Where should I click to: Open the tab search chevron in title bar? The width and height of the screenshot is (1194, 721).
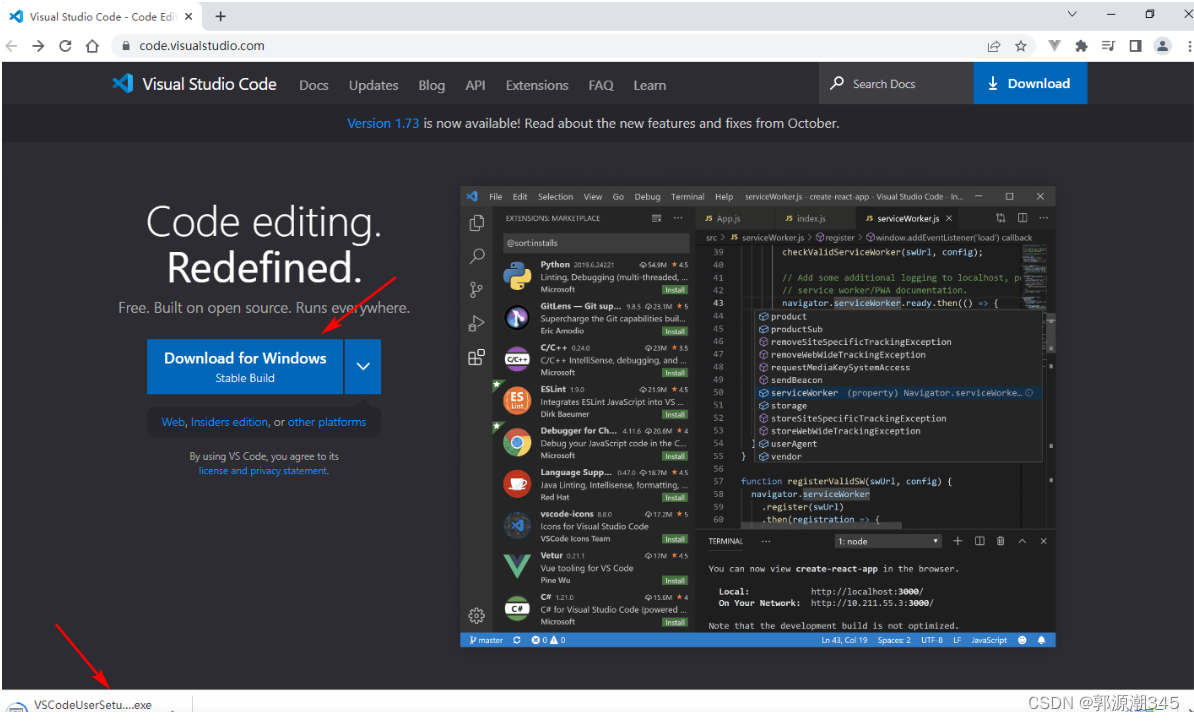[1071, 14]
